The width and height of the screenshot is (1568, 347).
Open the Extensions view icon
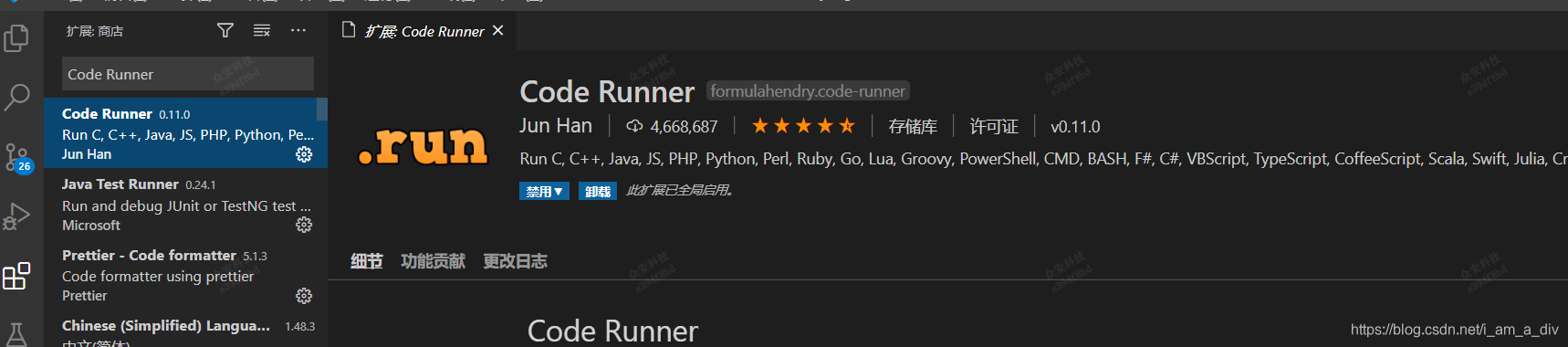pos(16,276)
